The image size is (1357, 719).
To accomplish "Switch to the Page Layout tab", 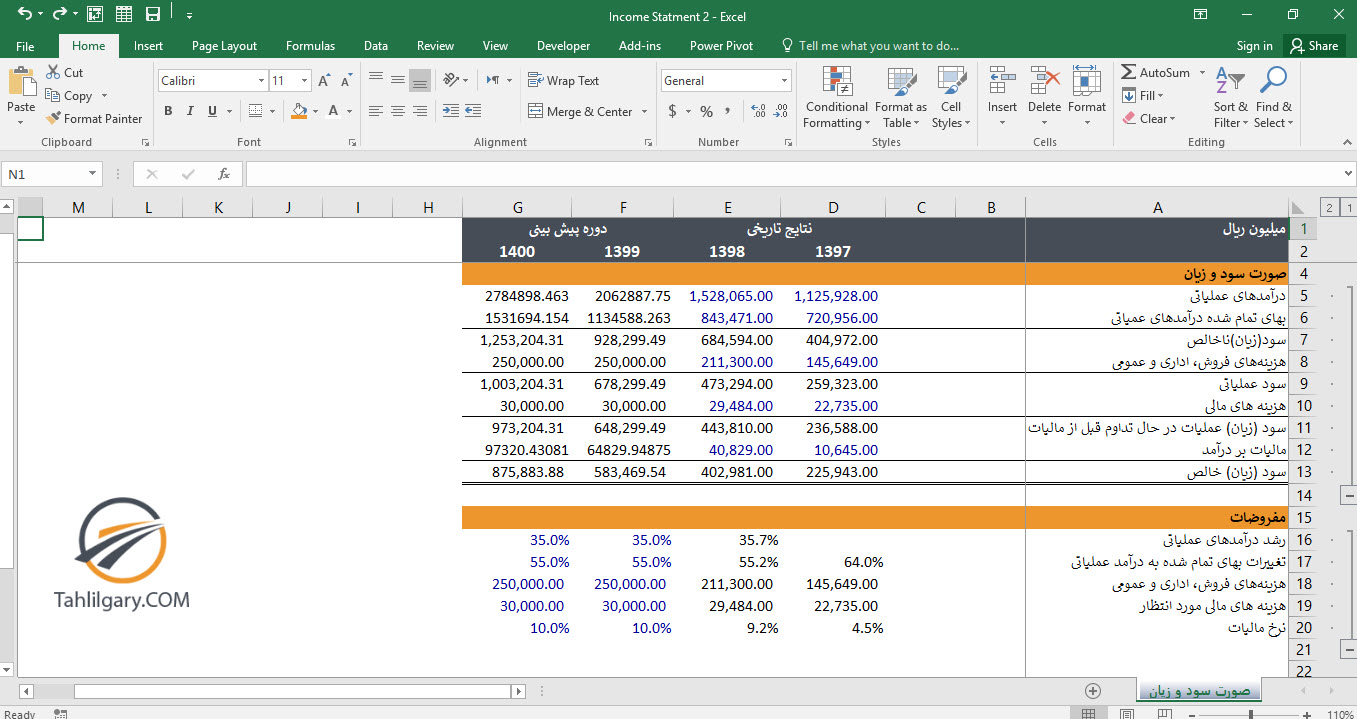I will click(x=224, y=46).
